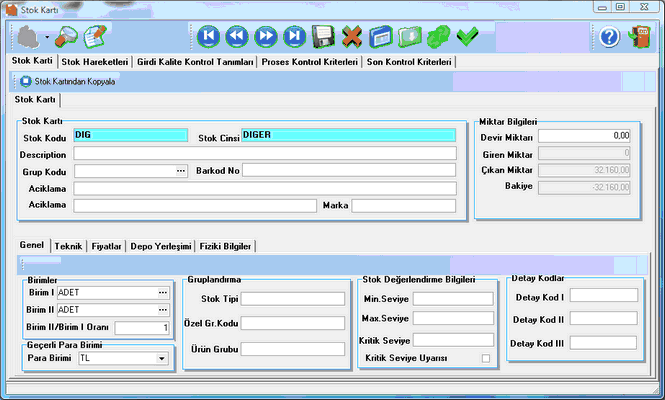Open Son Kontrol Kriterleri tab
This screenshot has width=665, height=400.
(x=409, y=62)
